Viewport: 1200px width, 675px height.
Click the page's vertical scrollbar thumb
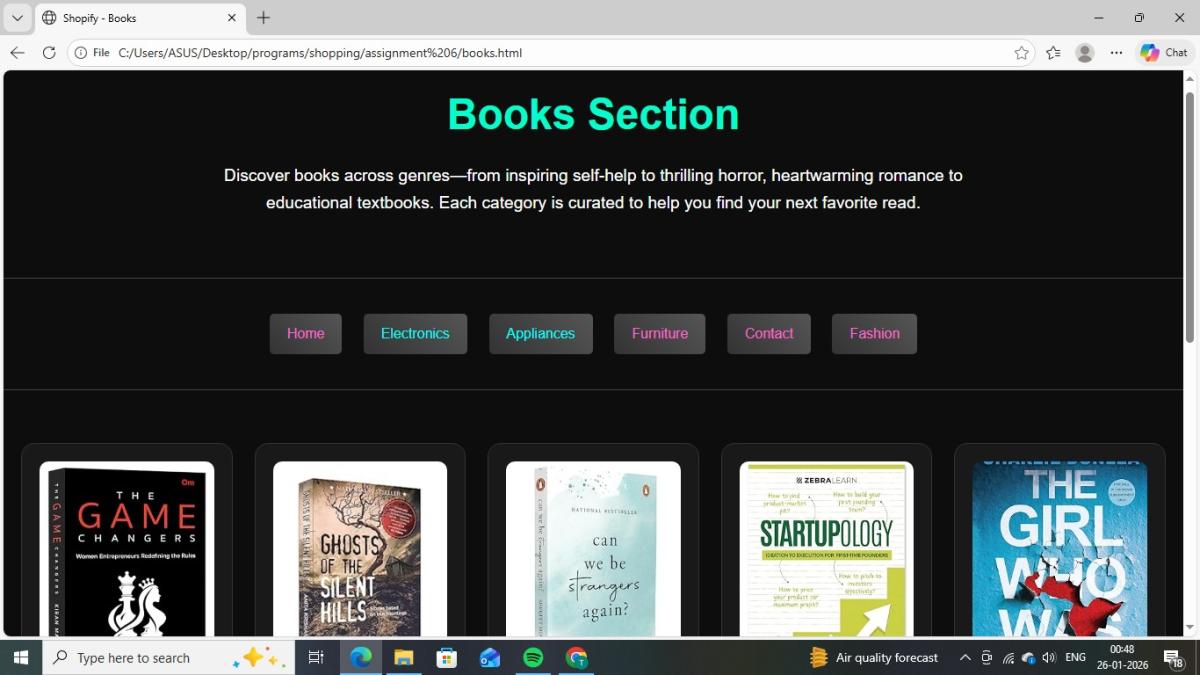coord(1190,215)
